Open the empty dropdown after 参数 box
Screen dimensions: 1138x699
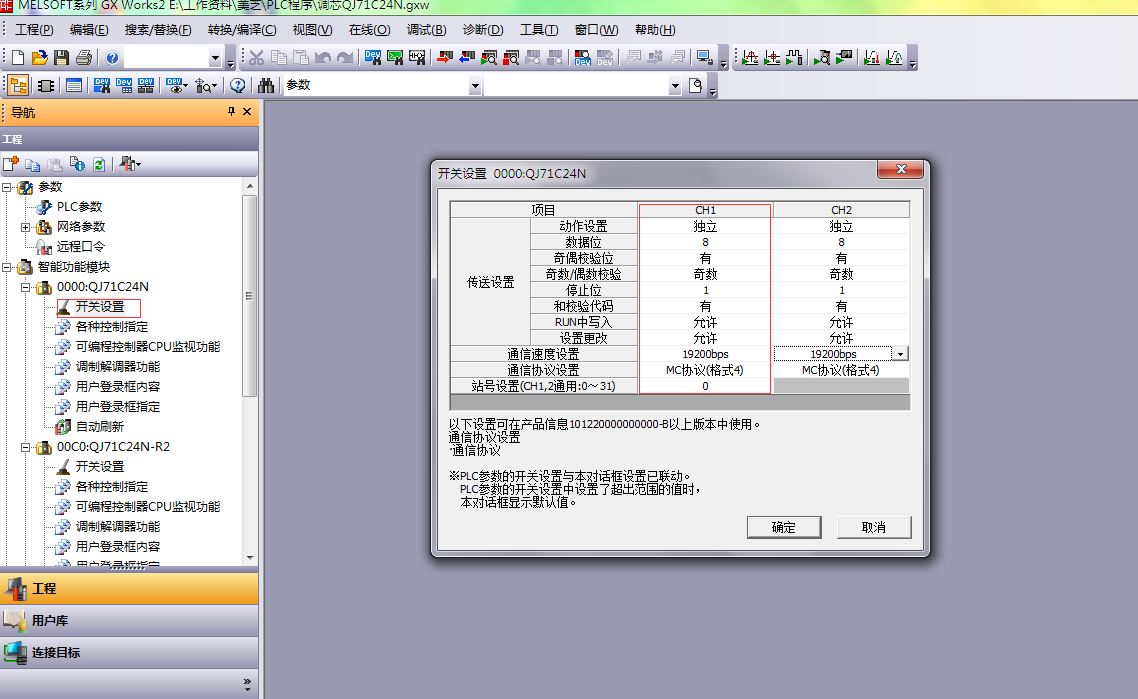(675, 86)
